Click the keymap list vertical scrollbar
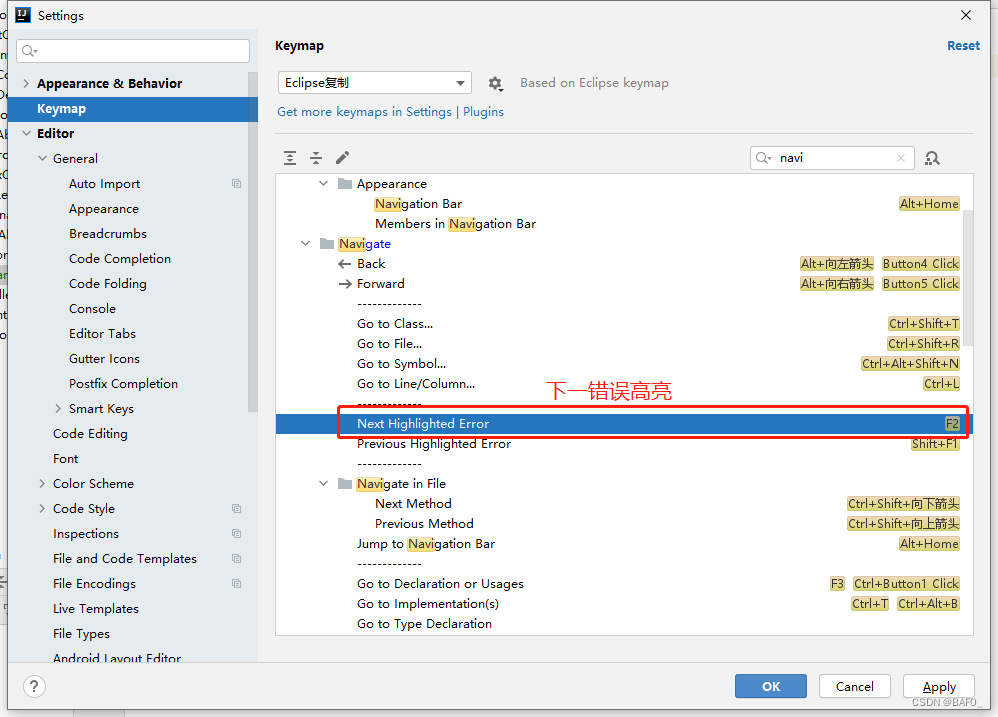998x717 pixels. tap(968, 278)
